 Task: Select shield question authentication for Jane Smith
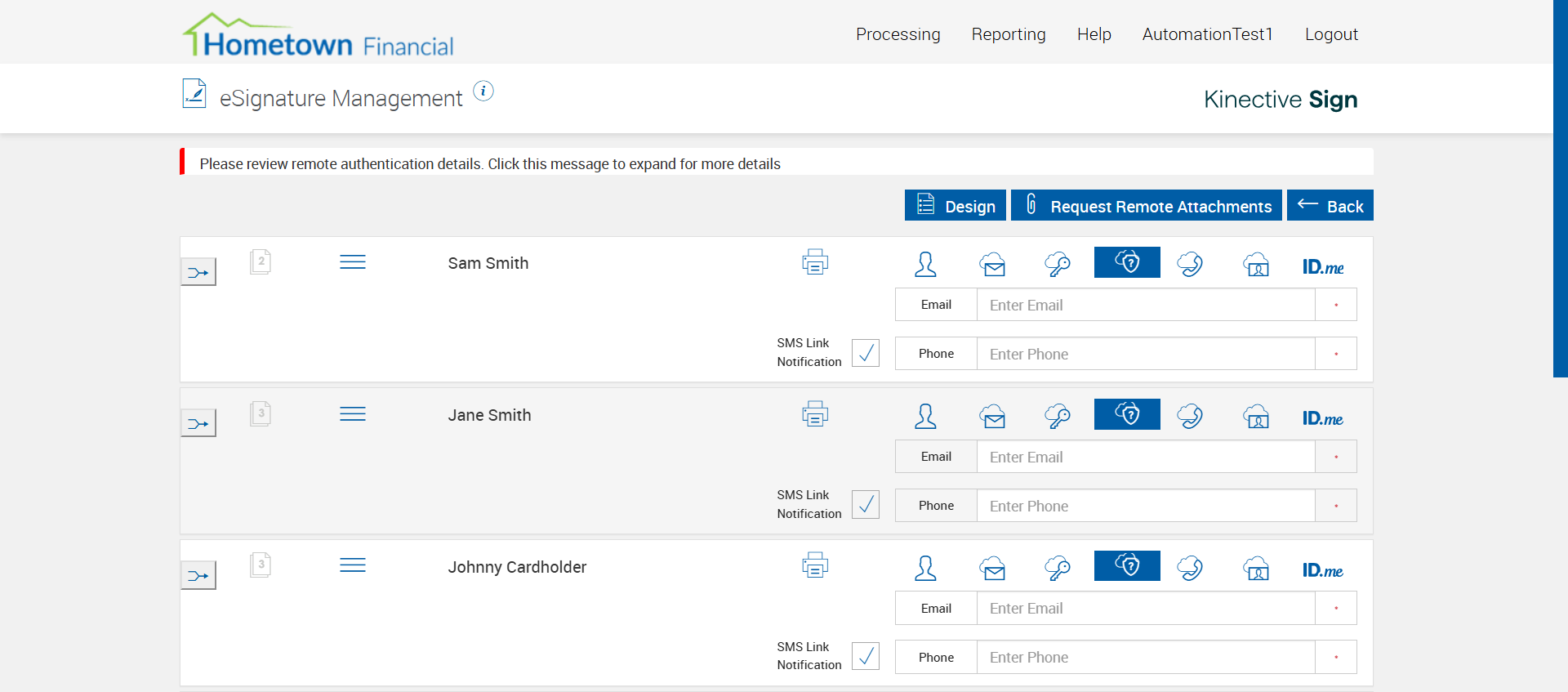(1127, 414)
